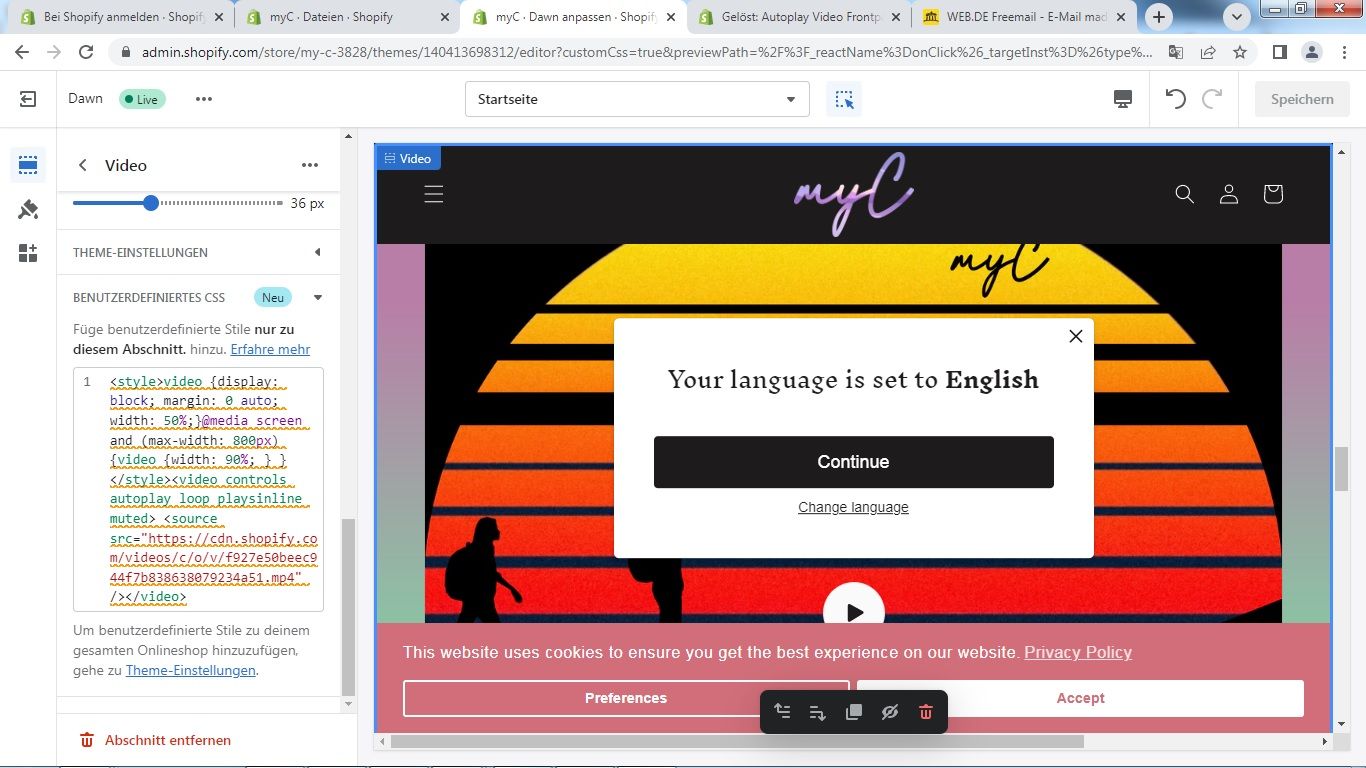The height and width of the screenshot is (768, 1366).
Task: Click Abschnitt entfernen
Action: [155, 740]
